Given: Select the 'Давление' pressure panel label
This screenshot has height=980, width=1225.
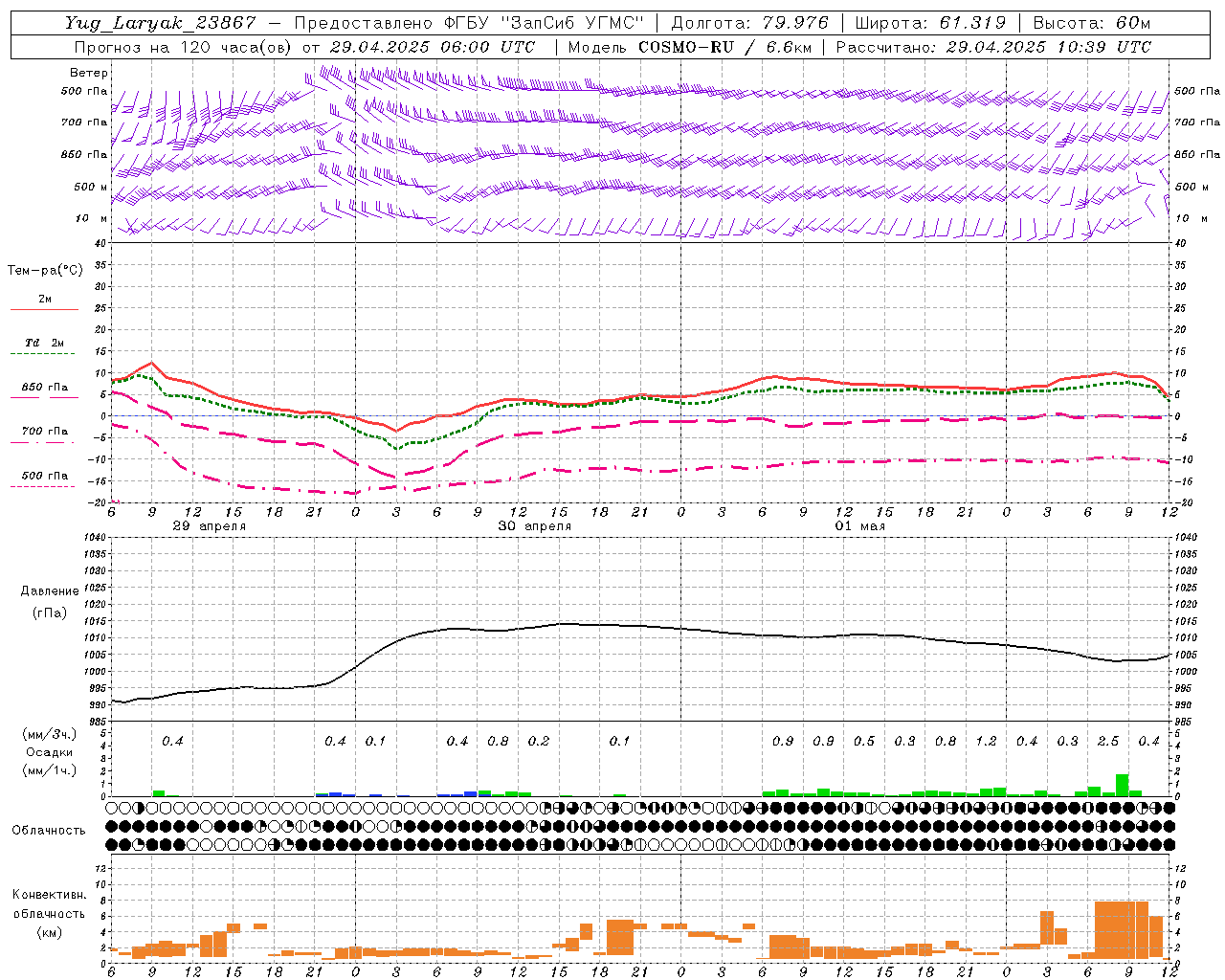Looking at the screenshot, I should click(50, 591).
